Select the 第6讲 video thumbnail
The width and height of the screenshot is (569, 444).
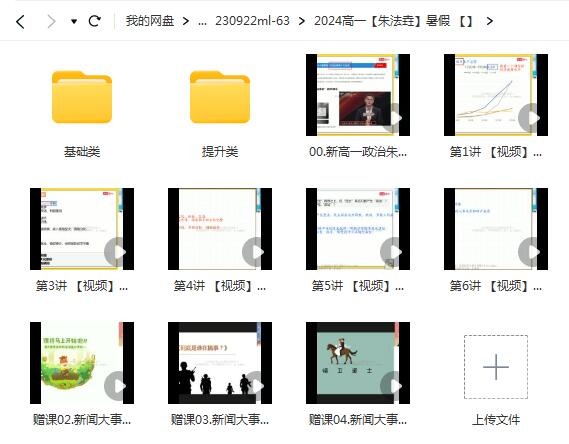click(x=496, y=229)
